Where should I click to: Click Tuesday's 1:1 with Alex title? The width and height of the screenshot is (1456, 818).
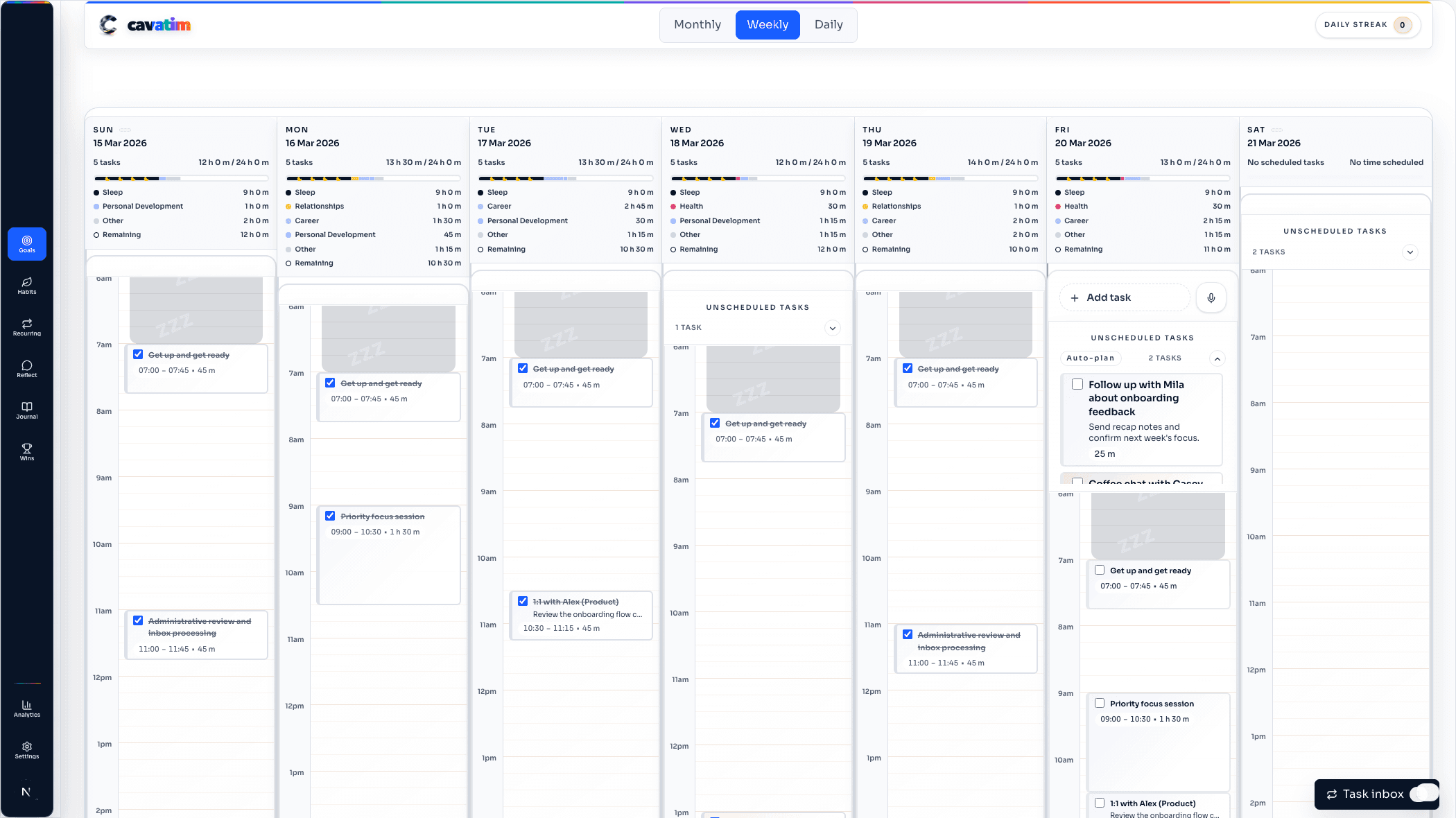tap(575, 602)
